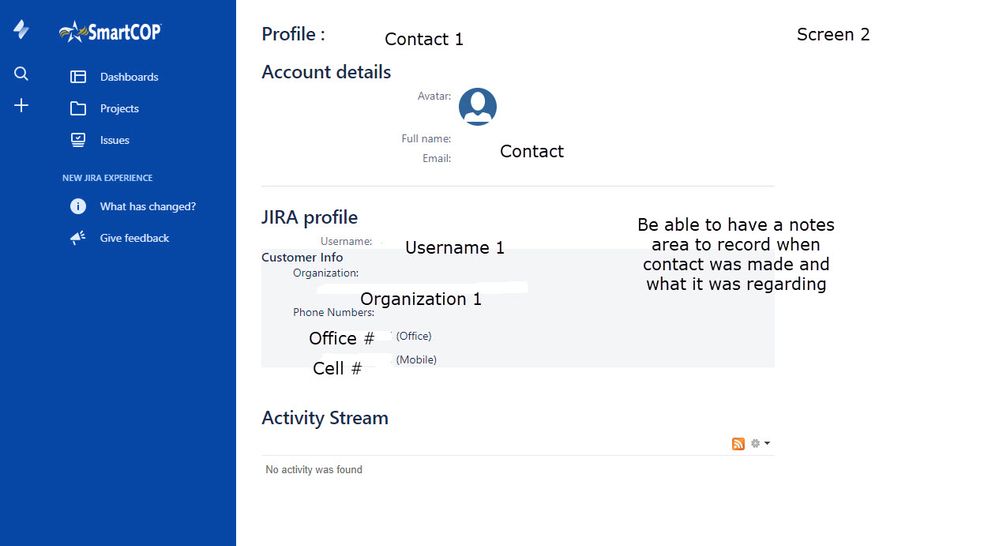Click the Activity Stream heading
Image resolution: width=999 pixels, height=546 pixels.
(x=325, y=418)
